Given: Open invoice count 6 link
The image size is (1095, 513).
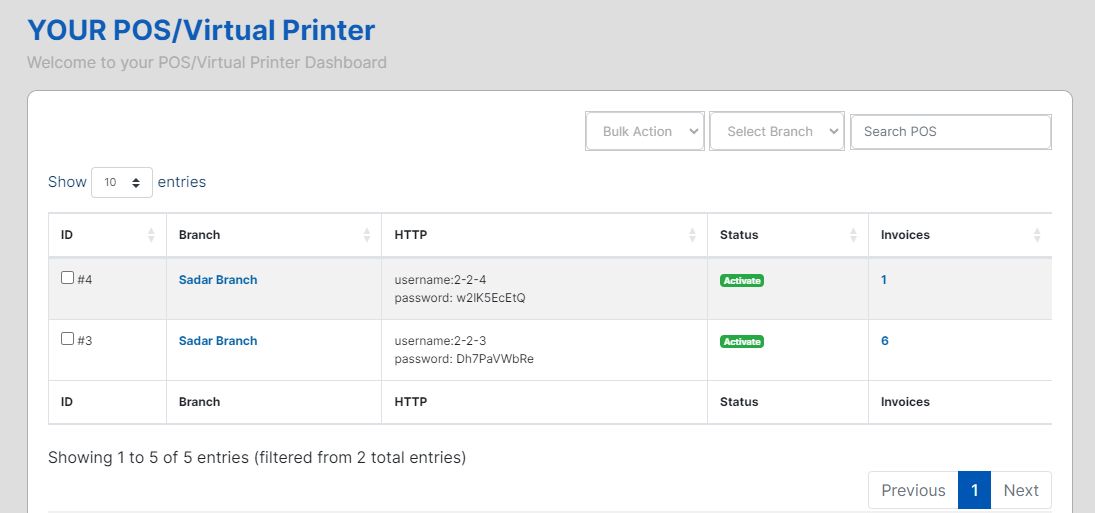Looking at the screenshot, I should pyautogui.click(x=885, y=341).
